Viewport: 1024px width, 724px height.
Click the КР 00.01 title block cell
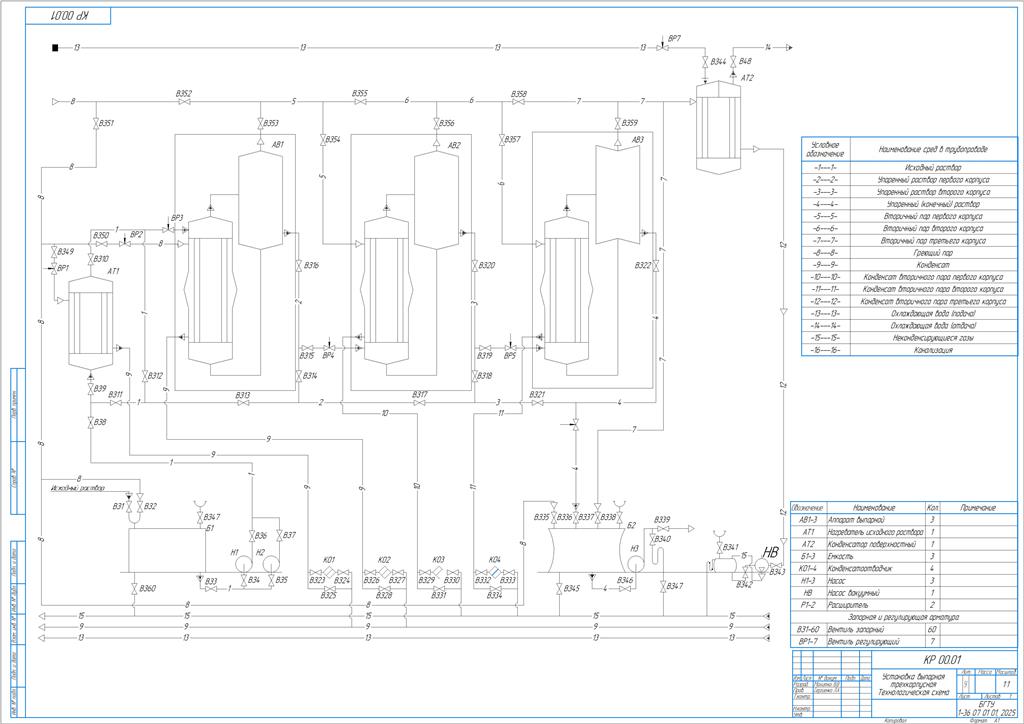[941, 660]
